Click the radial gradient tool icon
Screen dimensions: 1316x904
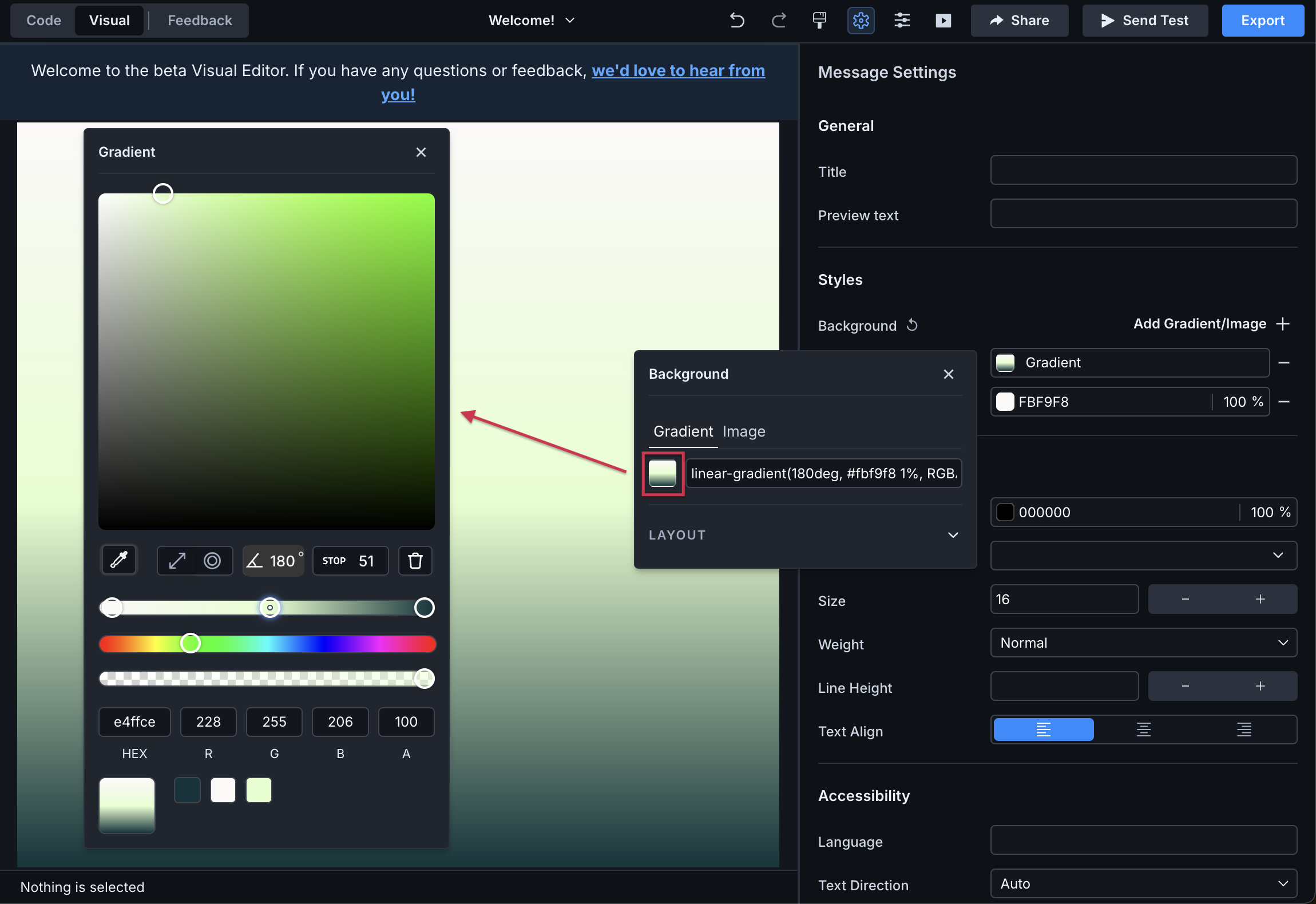(211, 559)
